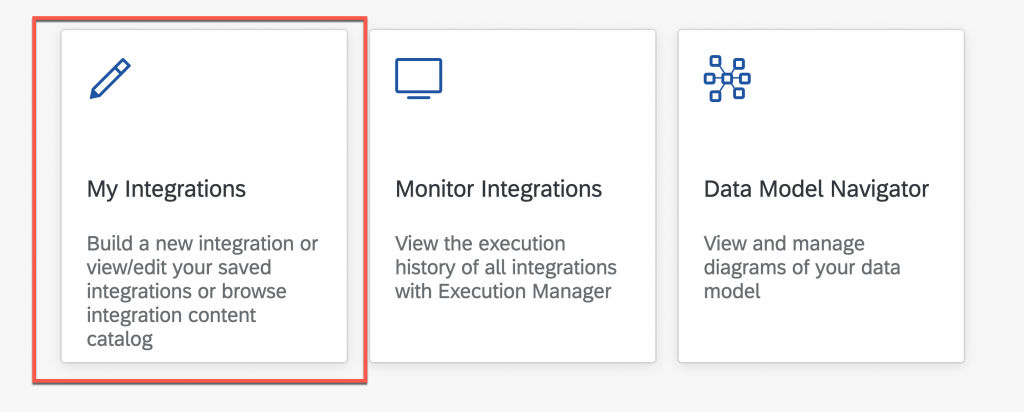Click the "View the execution" description line
Viewport: 1024px width, 412px height.
point(480,244)
